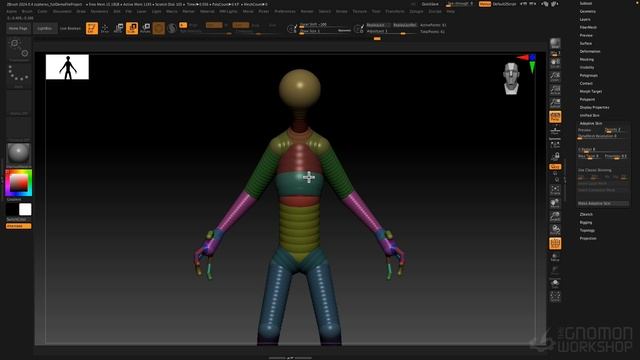
Task: Toggle the Floor grid
Action: pyautogui.click(x=555, y=130)
